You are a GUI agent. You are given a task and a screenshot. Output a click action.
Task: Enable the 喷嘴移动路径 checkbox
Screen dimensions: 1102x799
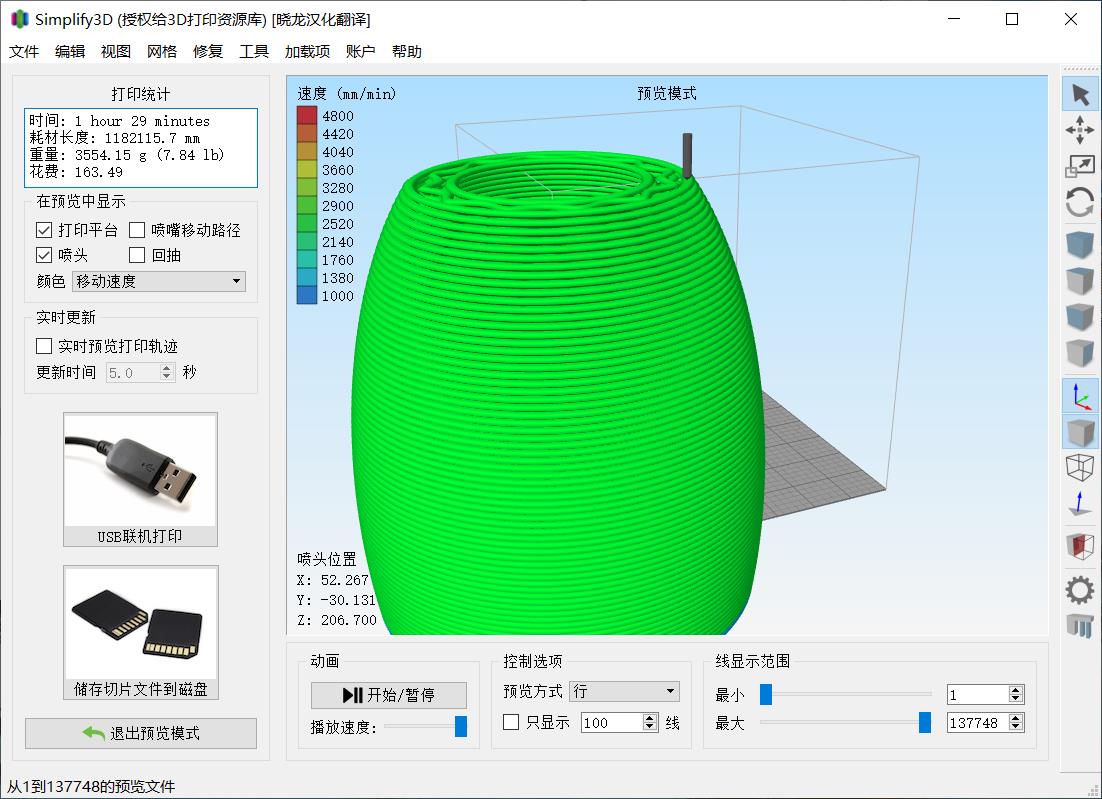point(137,230)
